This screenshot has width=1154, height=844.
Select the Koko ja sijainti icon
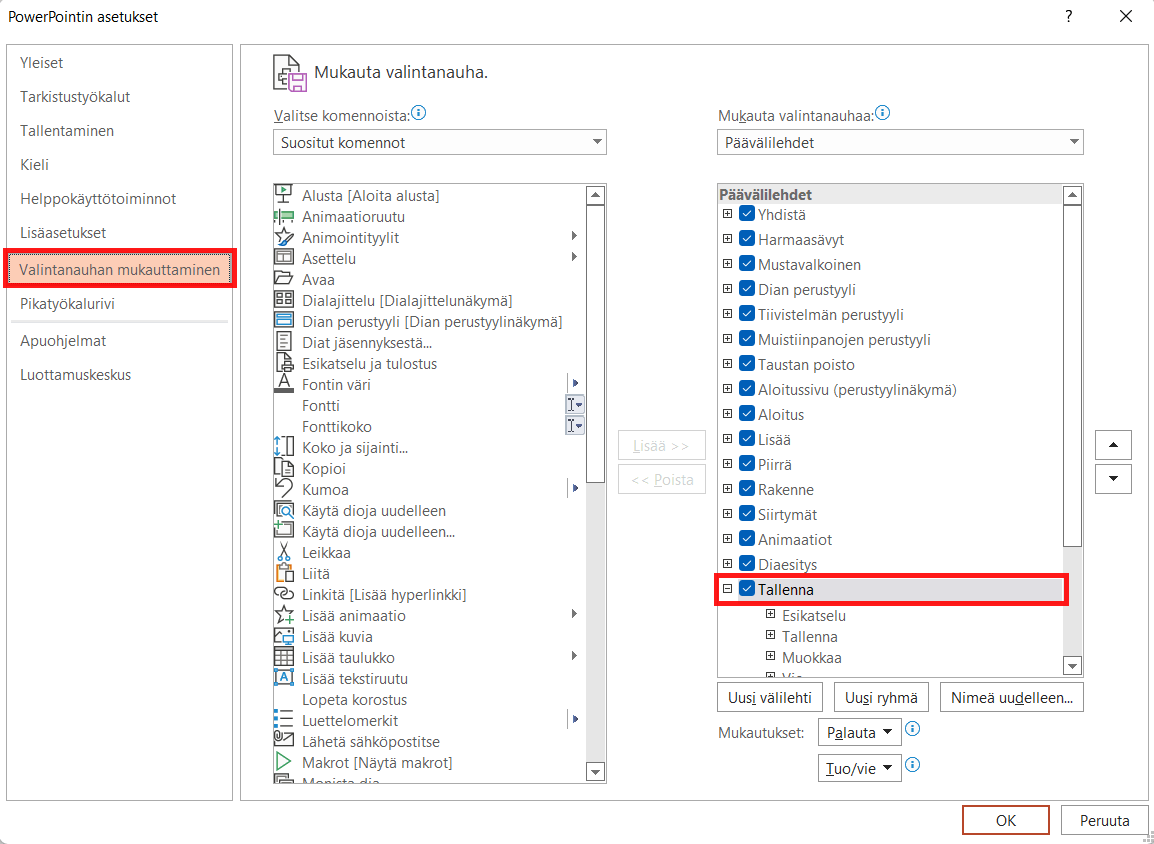(284, 447)
